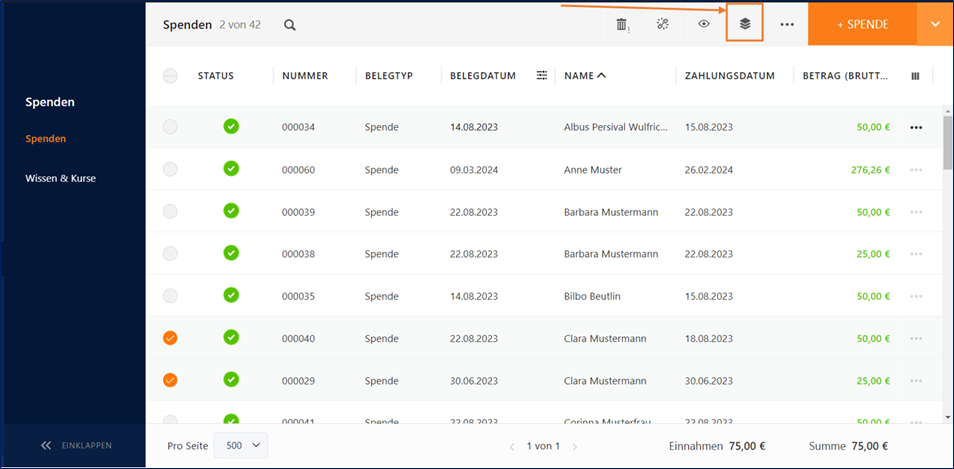
Task: Open the toolbar three-dots more menu
Action: [x=787, y=25]
